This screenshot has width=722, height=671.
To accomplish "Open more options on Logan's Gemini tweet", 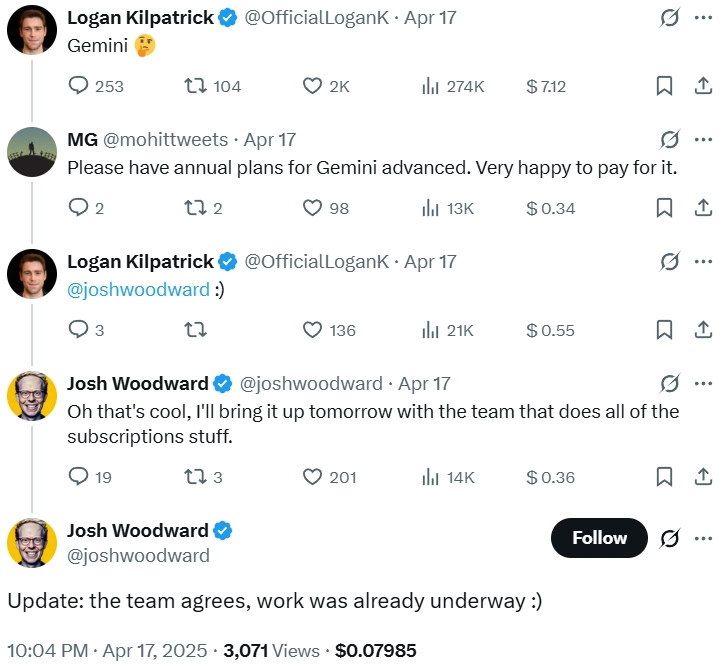I will 703,18.
